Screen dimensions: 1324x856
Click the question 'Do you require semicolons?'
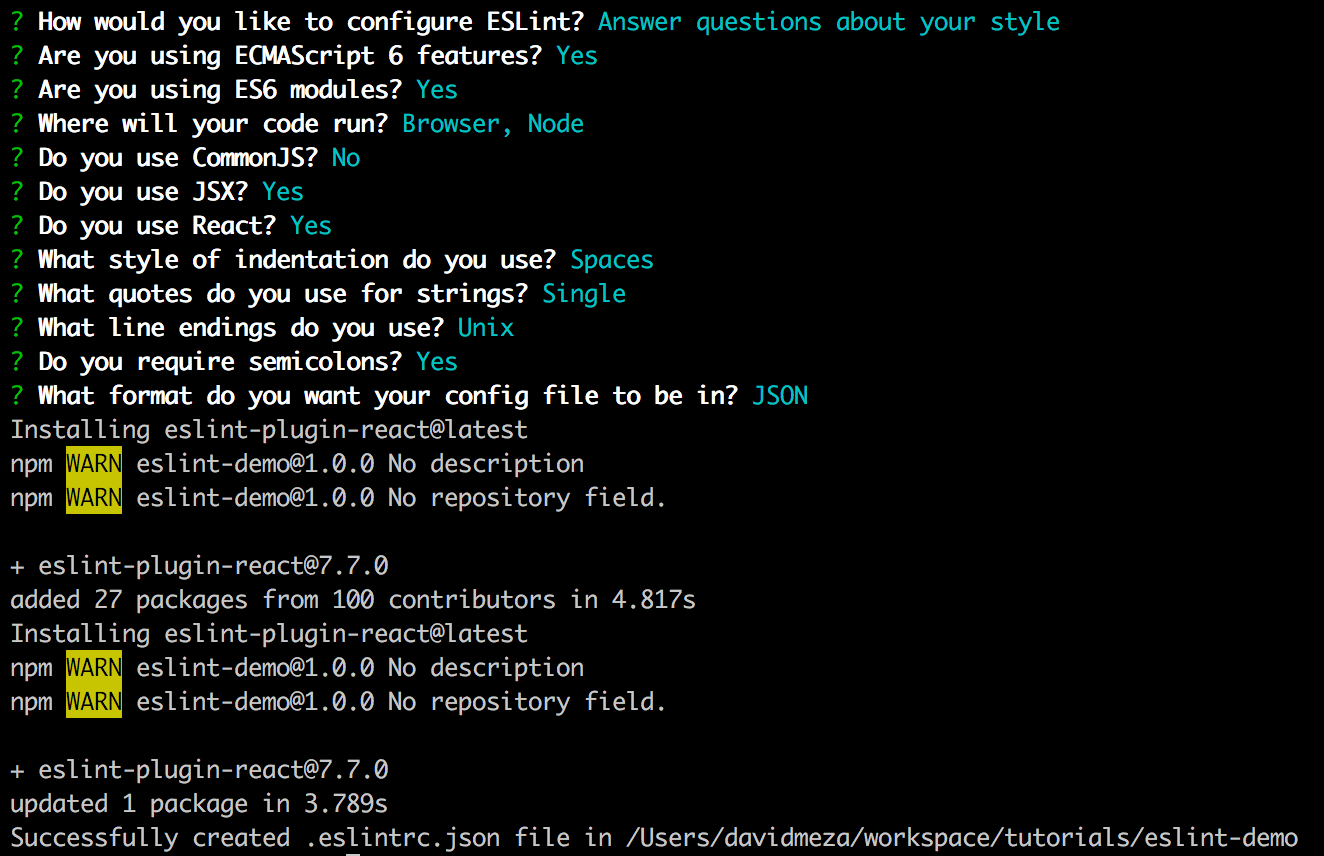(x=221, y=362)
